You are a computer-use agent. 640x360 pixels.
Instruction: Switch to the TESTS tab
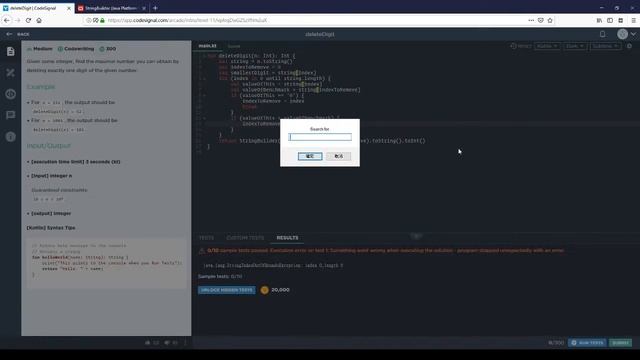point(206,238)
